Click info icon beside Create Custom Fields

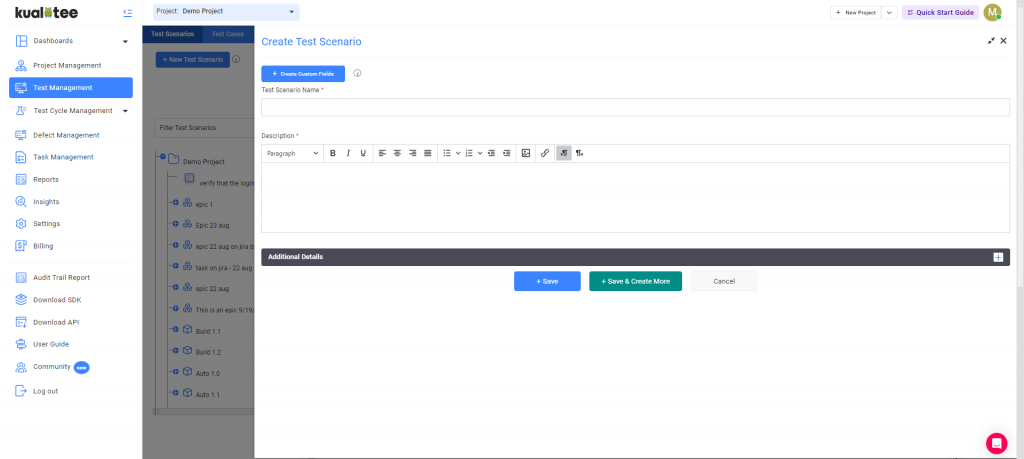click(x=357, y=74)
